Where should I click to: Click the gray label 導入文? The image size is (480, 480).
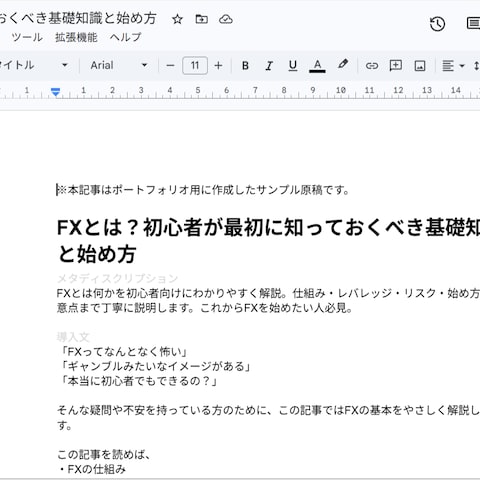pyautogui.click(x=73, y=337)
